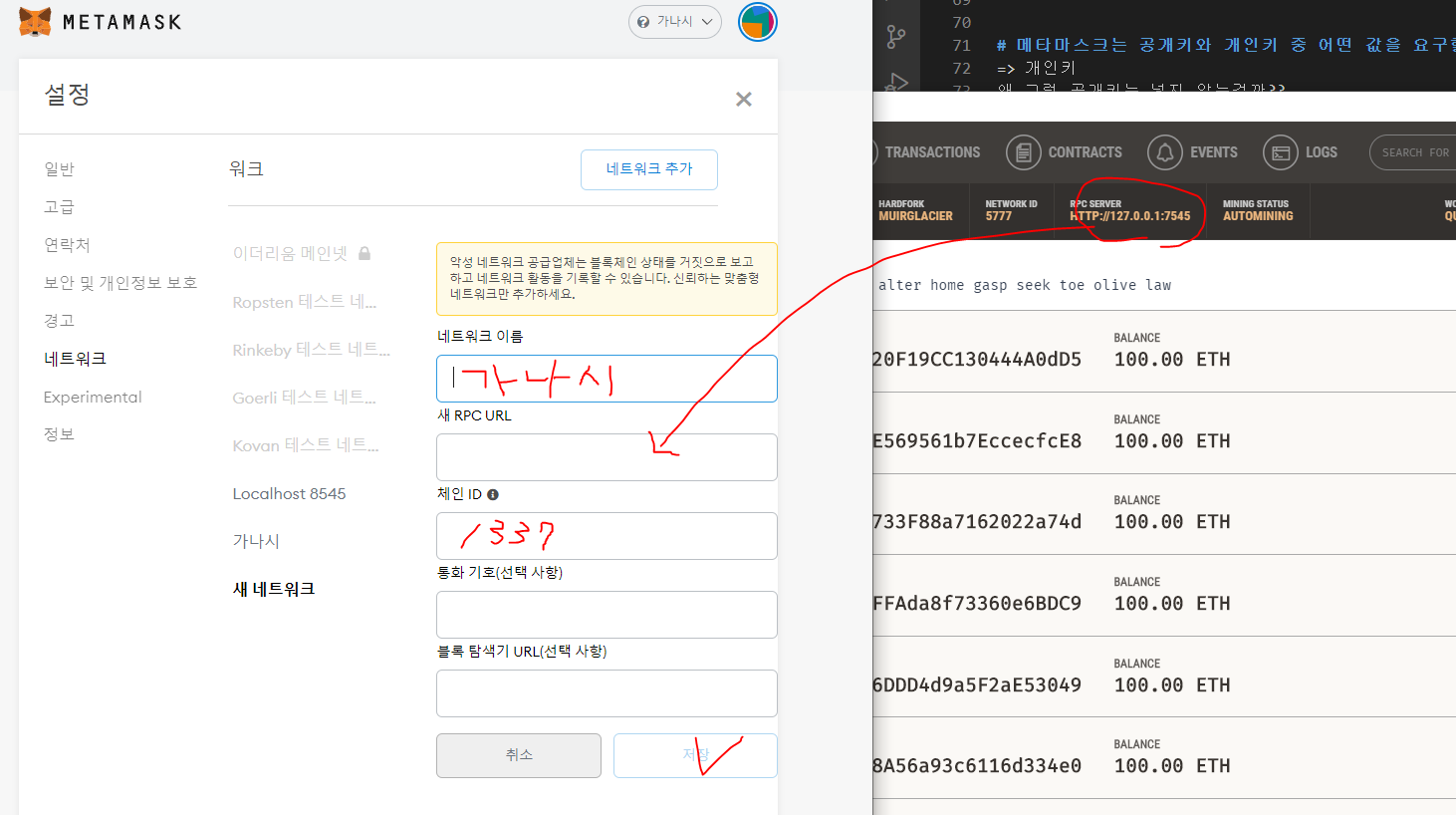Click Ganache LOGS terminal icon
This screenshot has width=1456, height=815.
pyautogui.click(x=1281, y=152)
